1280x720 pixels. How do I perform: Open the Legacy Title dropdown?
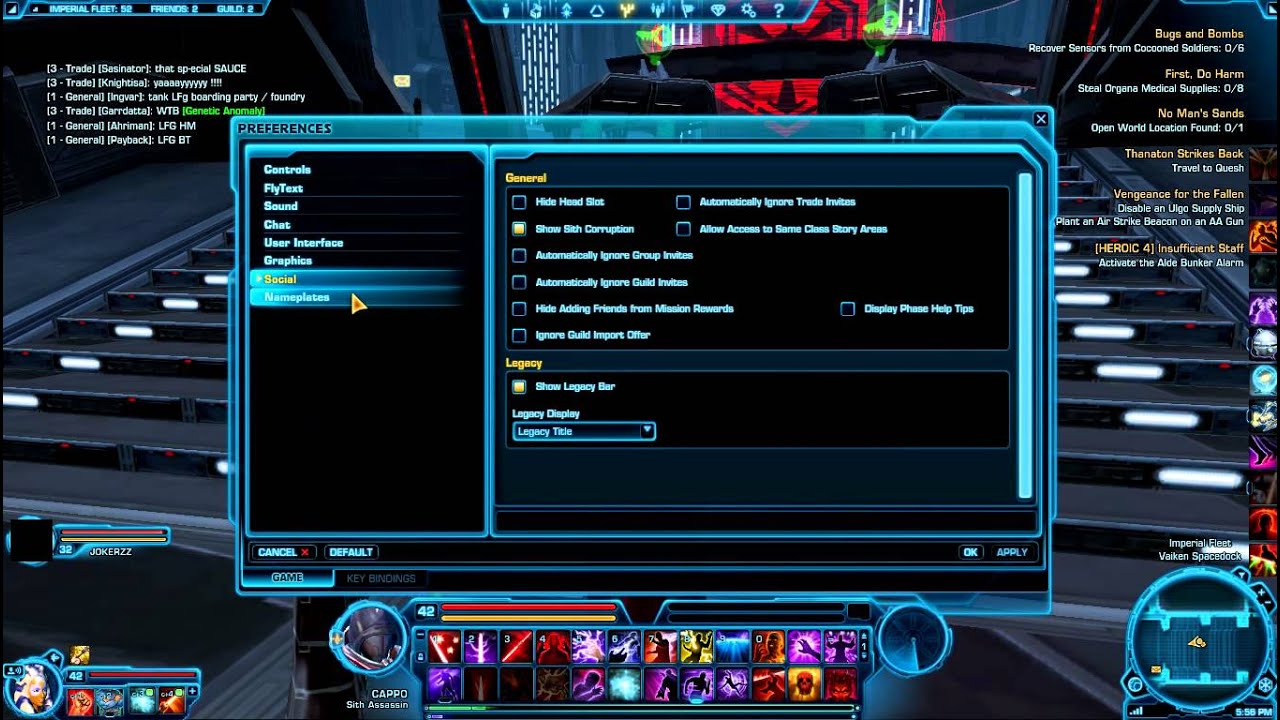[x=584, y=431]
